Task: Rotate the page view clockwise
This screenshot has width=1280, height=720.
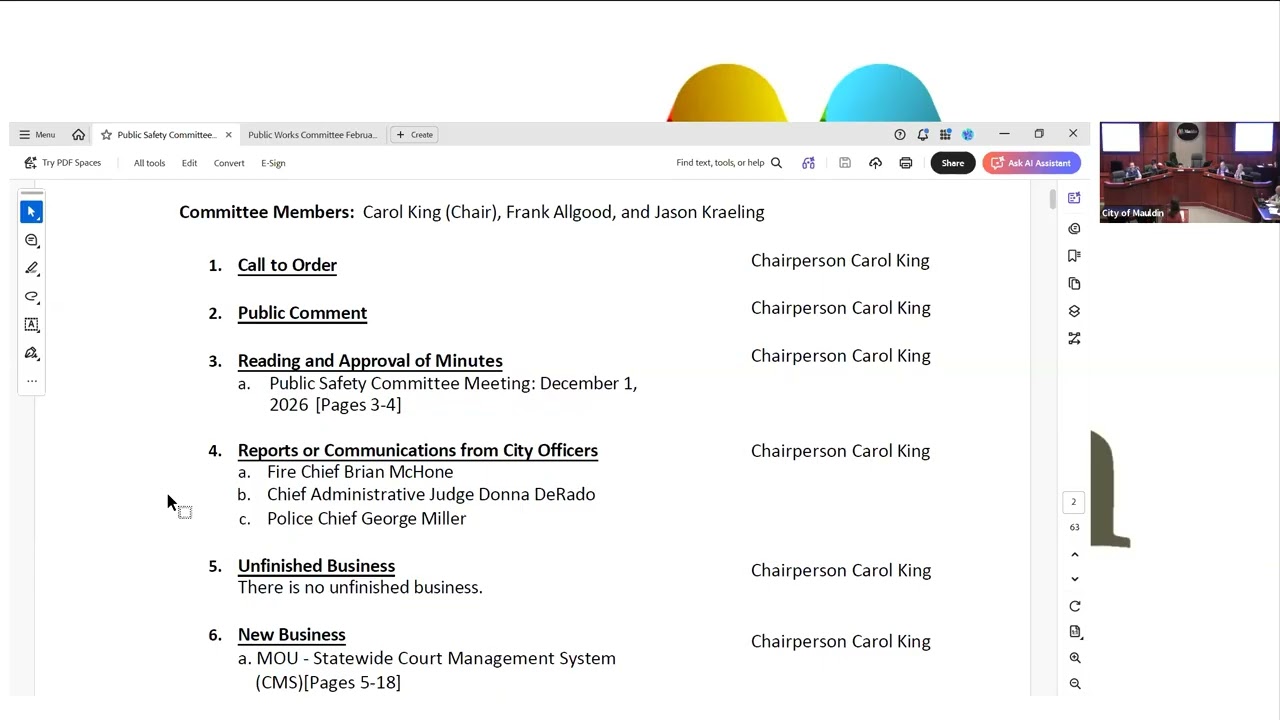Action: point(1075,606)
